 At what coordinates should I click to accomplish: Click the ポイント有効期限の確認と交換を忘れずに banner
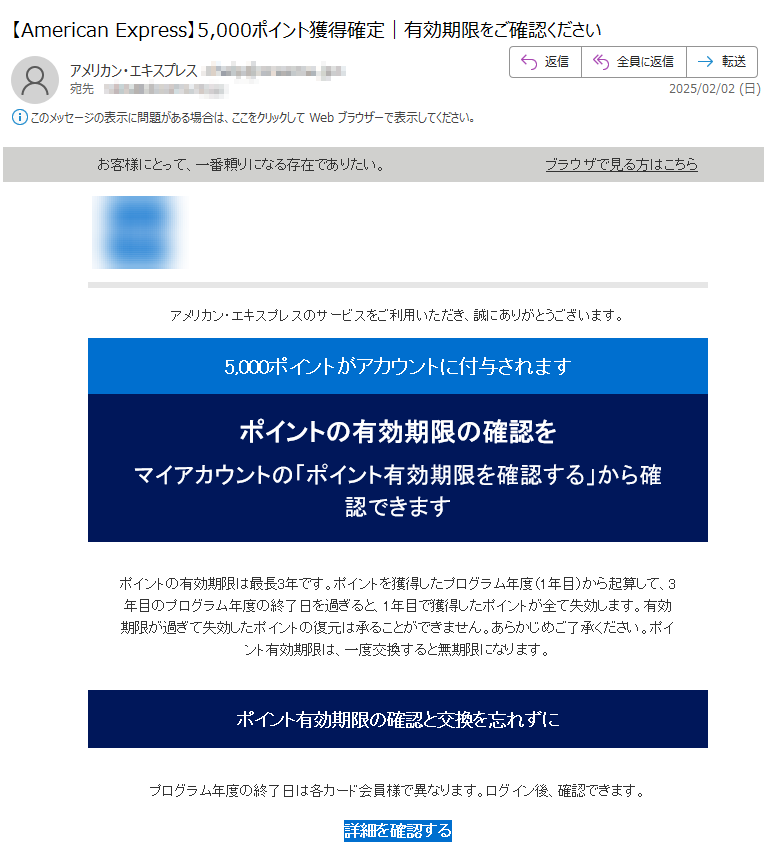coord(398,719)
